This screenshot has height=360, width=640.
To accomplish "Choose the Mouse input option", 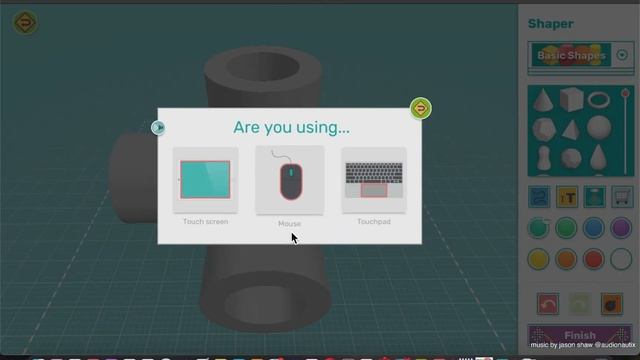I will pos(290,180).
